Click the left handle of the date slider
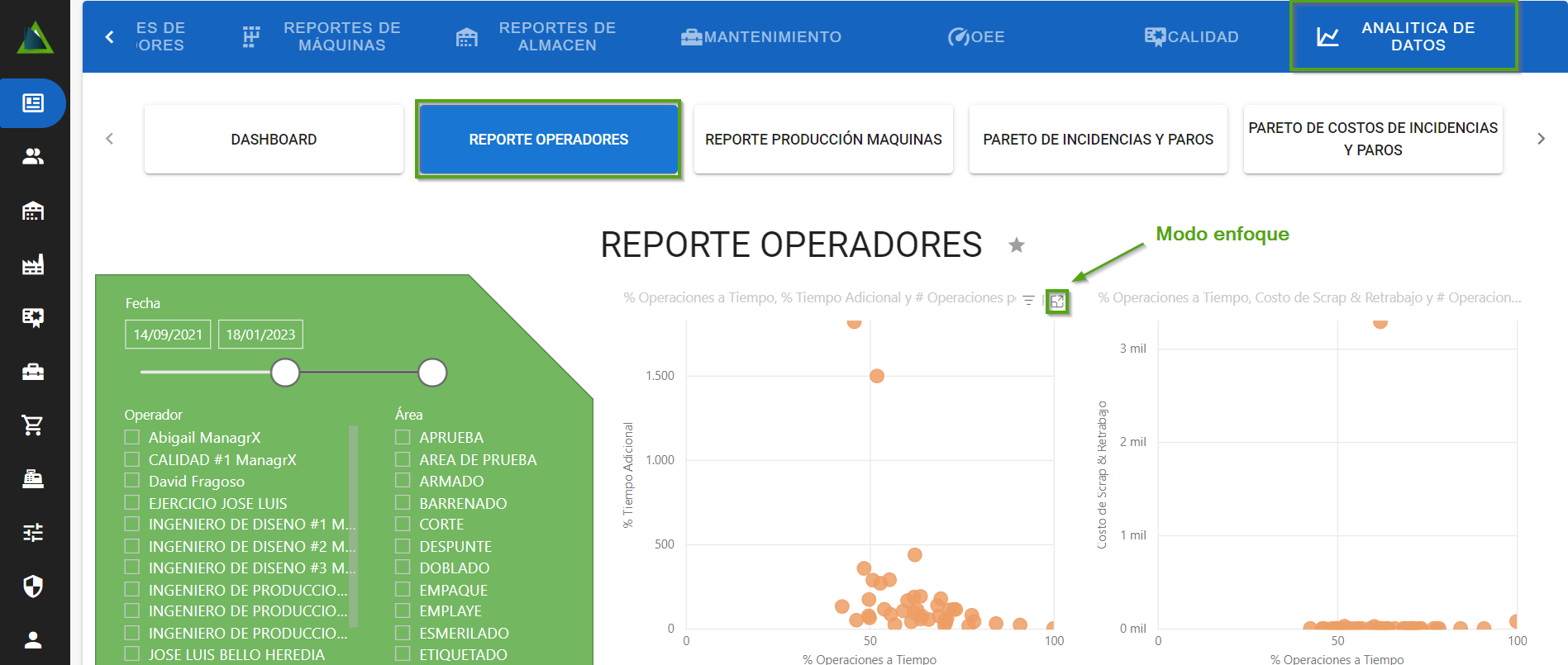 285,373
